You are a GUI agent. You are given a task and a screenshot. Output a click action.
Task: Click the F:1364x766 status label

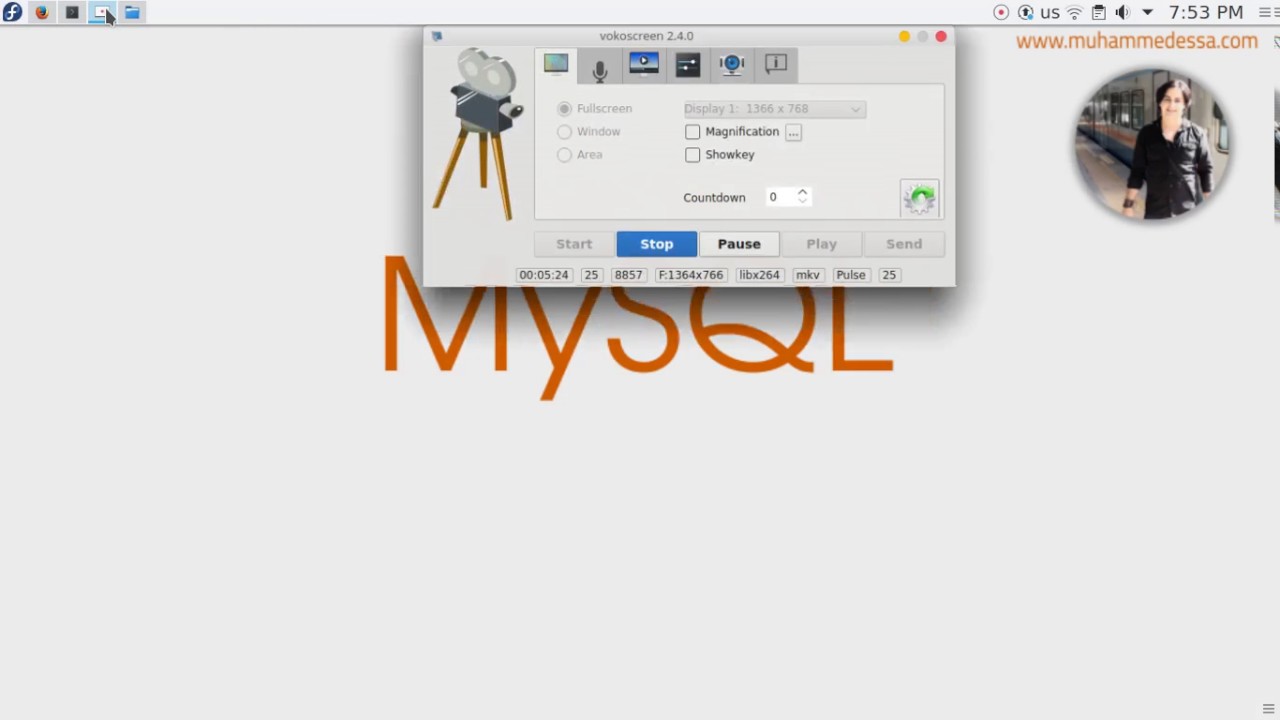tap(691, 275)
